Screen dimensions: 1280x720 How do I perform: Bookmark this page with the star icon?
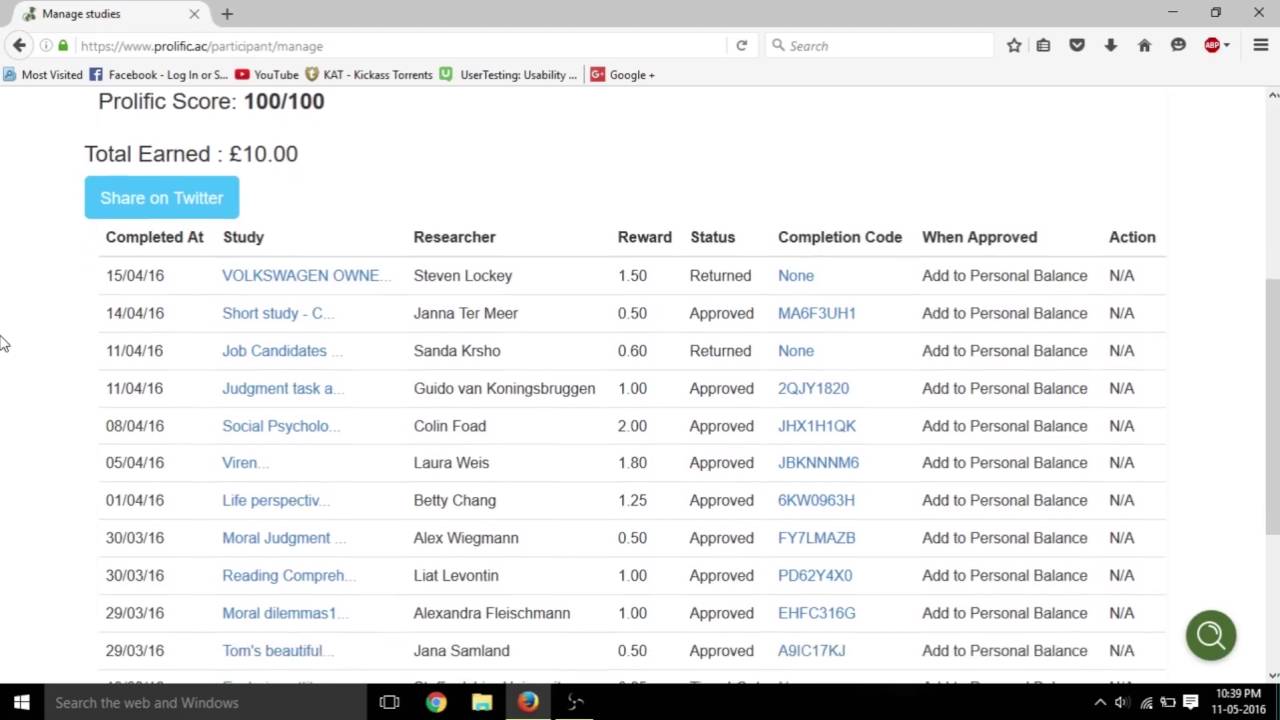point(1014,45)
